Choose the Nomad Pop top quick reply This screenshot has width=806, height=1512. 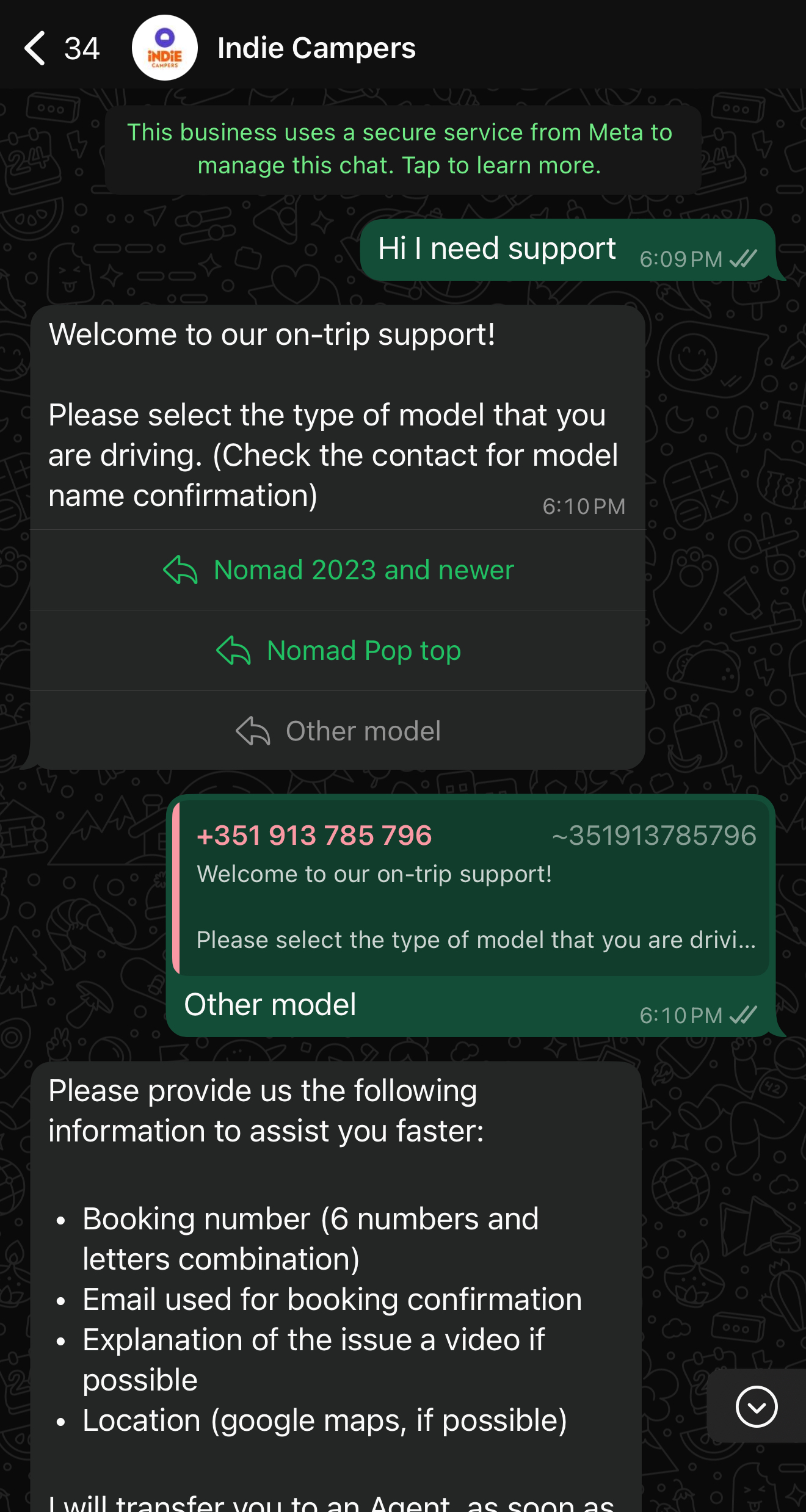pos(338,651)
